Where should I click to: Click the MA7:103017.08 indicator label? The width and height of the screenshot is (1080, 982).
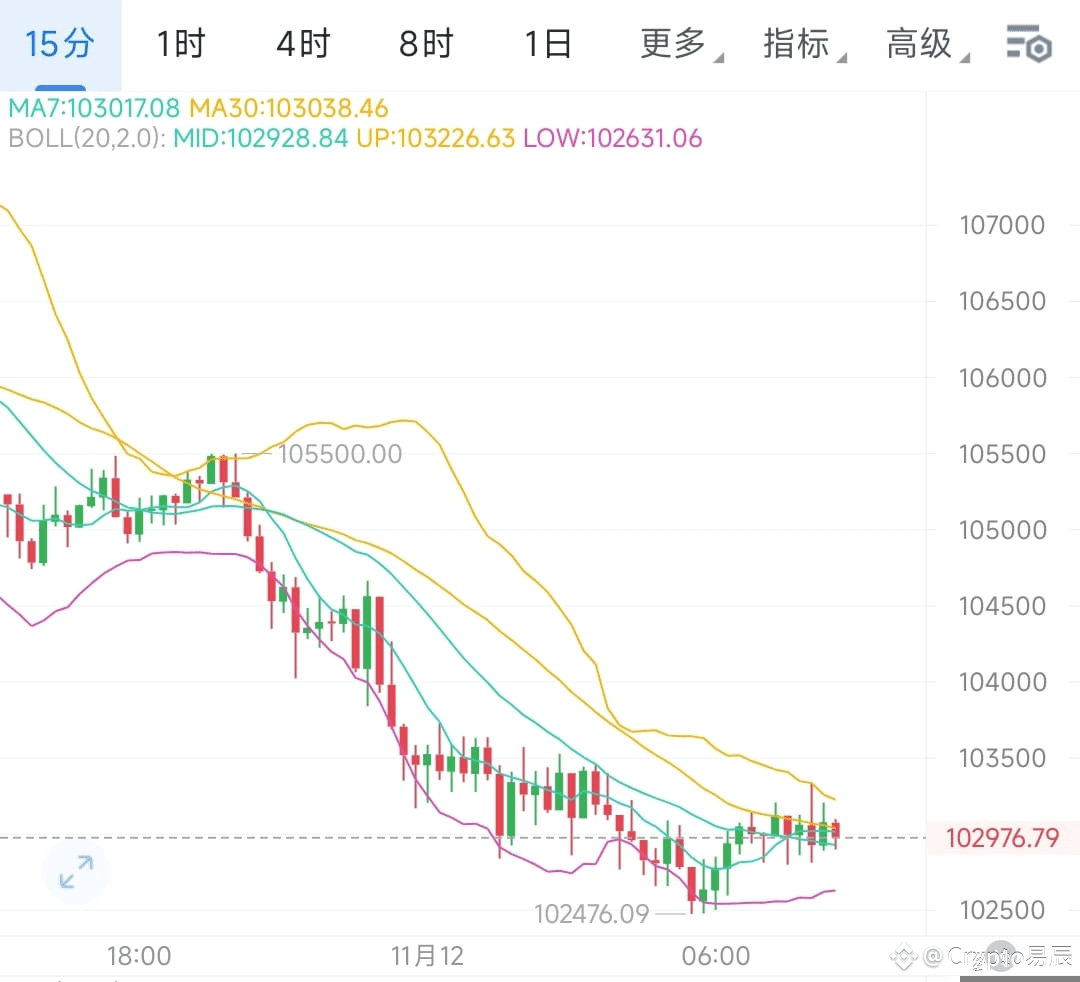coord(93,108)
